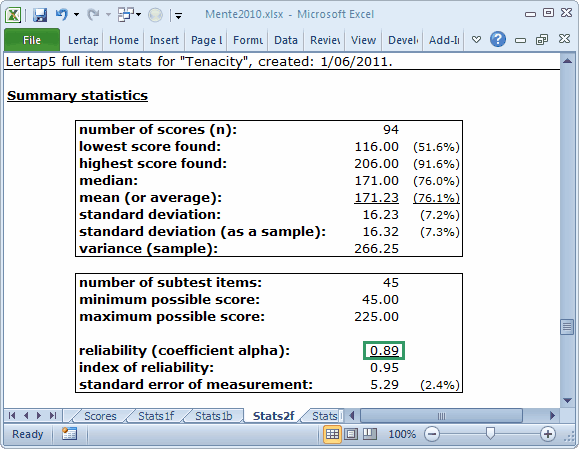This screenshot has height=449, width=579.
Task: Open the Developer ribbon tab
Action: coord(403,40)
